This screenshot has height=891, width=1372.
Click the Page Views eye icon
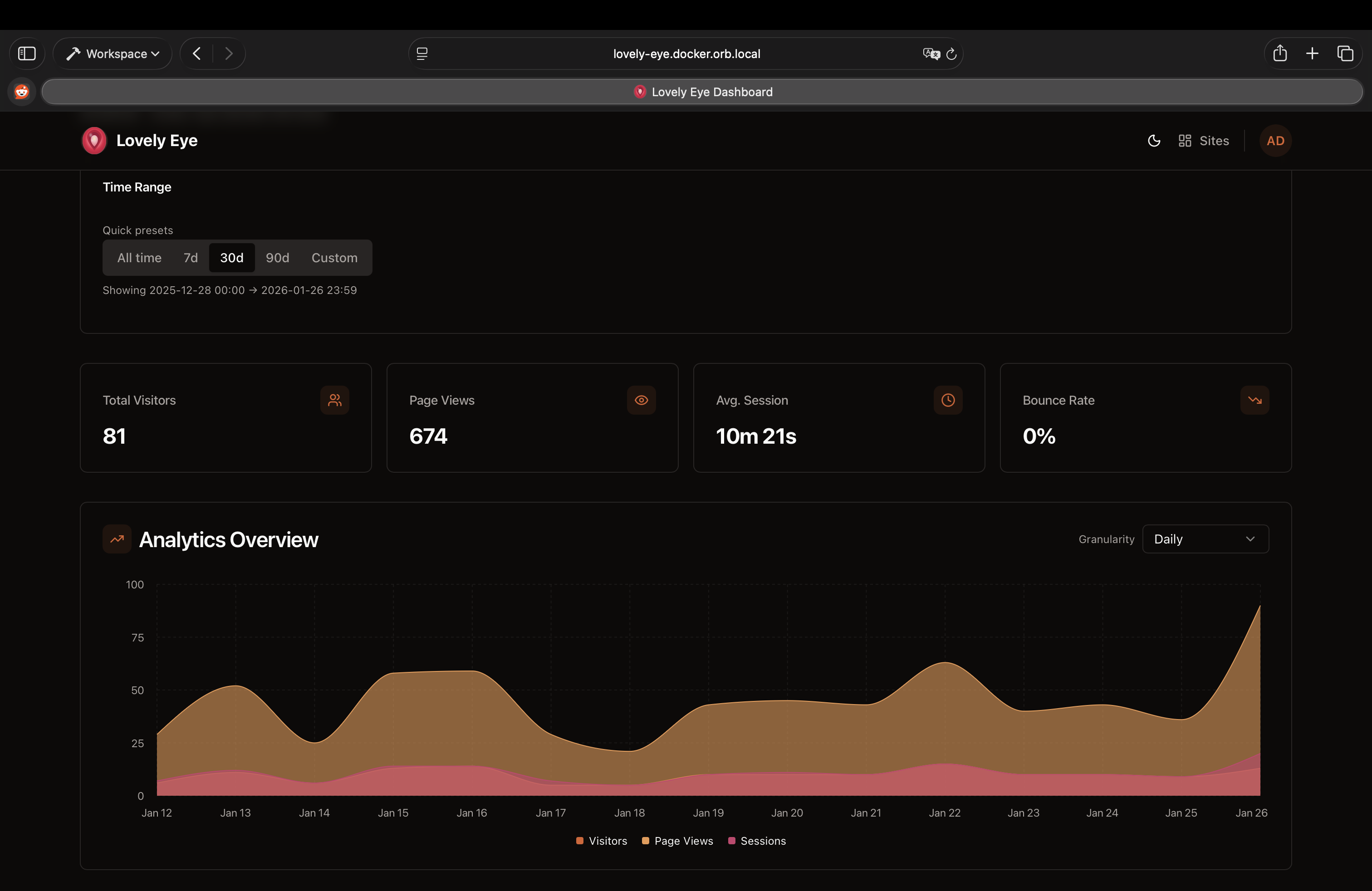[641, 400]
